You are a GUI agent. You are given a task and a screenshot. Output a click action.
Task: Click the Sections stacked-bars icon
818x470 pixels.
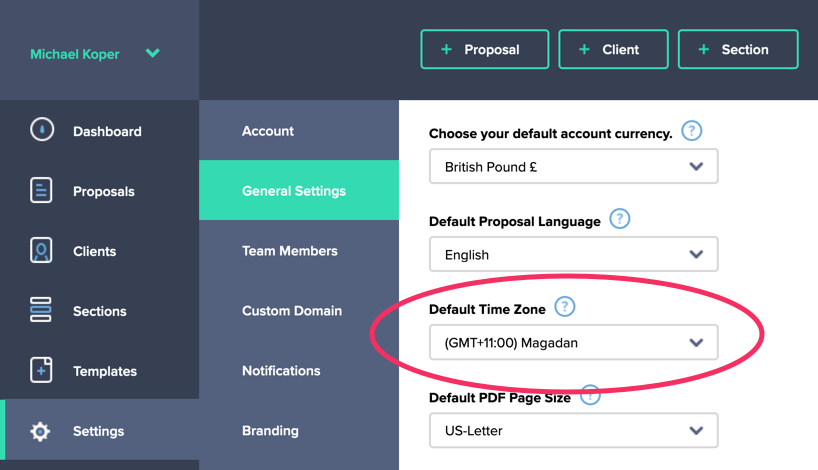coord(41,311)
